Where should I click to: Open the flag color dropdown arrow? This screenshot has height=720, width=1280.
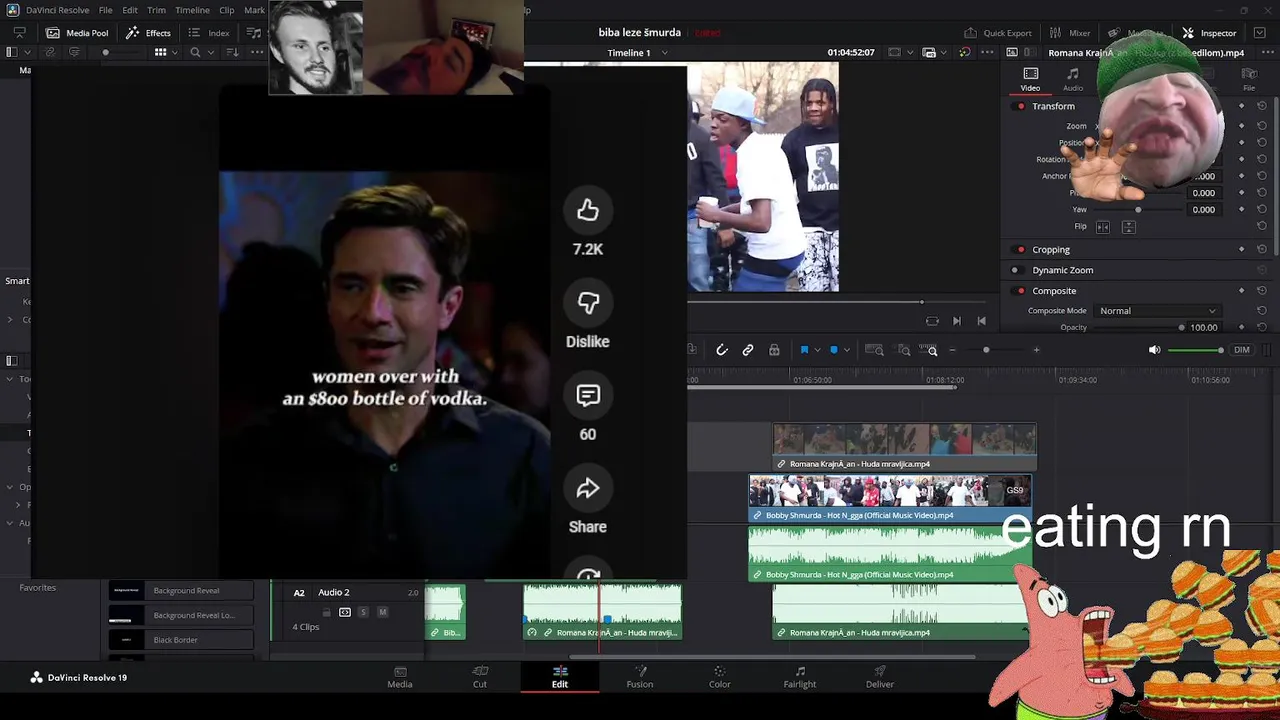(x=817, y=350)
